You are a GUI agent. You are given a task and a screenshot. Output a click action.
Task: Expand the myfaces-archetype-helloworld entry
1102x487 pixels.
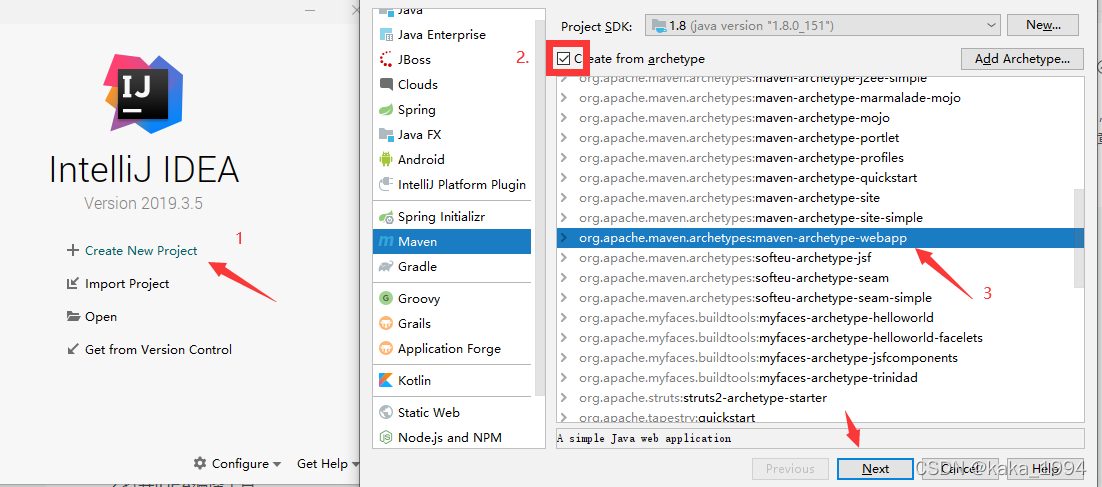[x=564, y=318]
